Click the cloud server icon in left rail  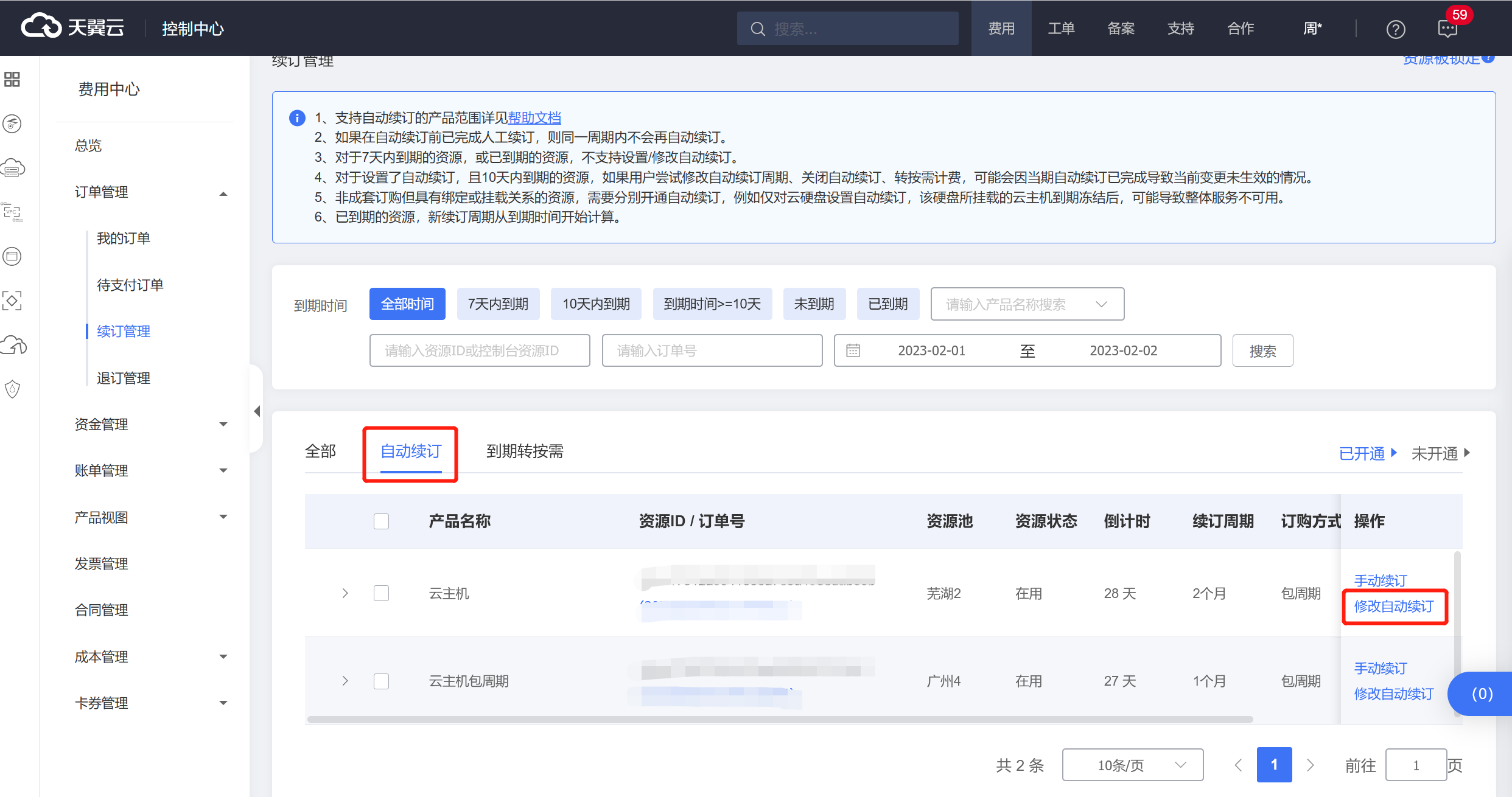tap(13, 168)
